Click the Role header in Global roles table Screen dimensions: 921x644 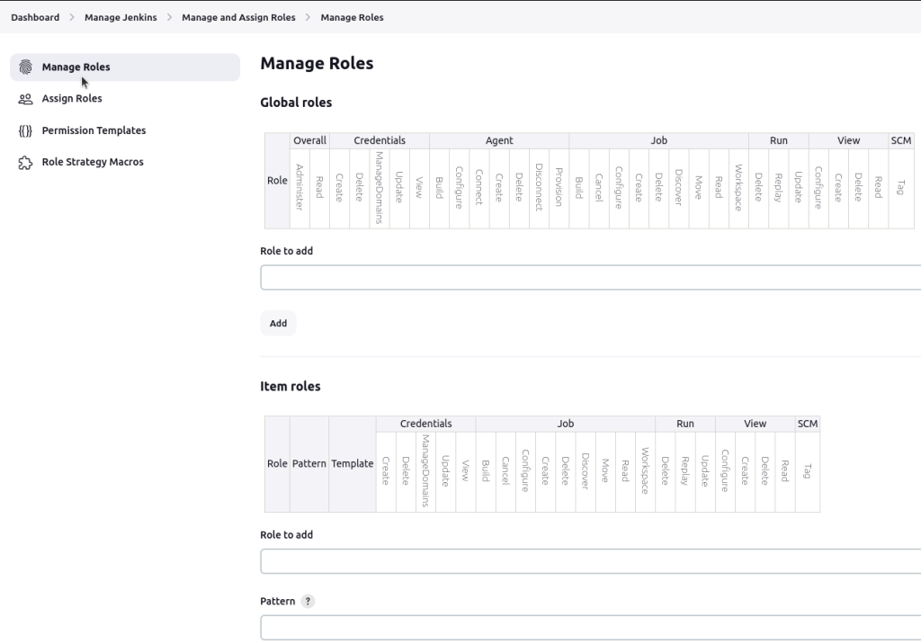pyautogui.click(x=277, y=180)
